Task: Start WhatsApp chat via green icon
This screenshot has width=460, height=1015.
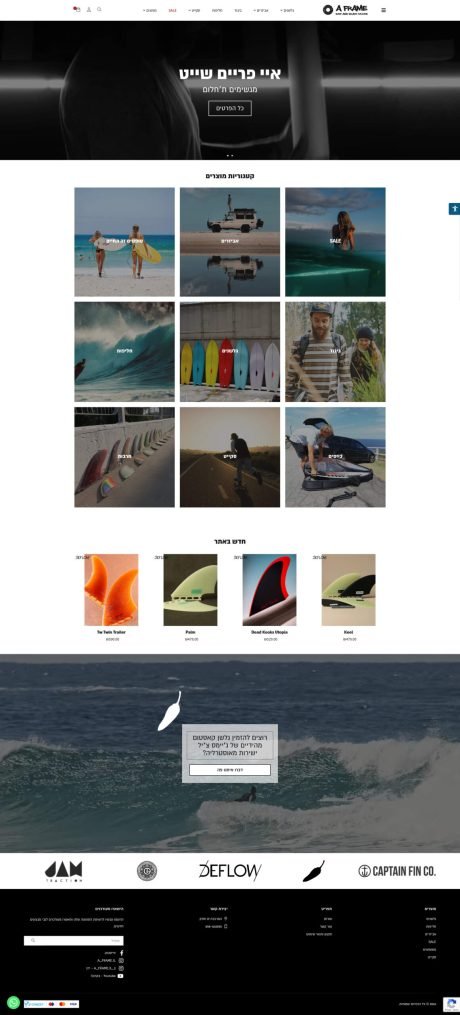Action: coord(13,1003)
